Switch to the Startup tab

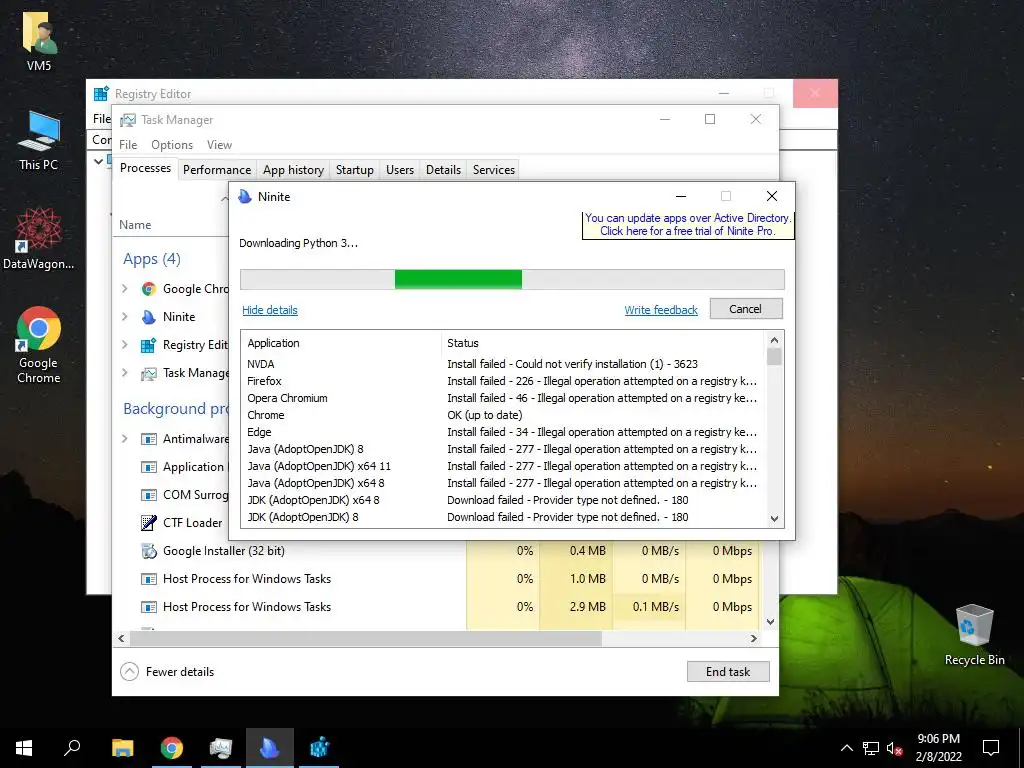click(355, 170)
